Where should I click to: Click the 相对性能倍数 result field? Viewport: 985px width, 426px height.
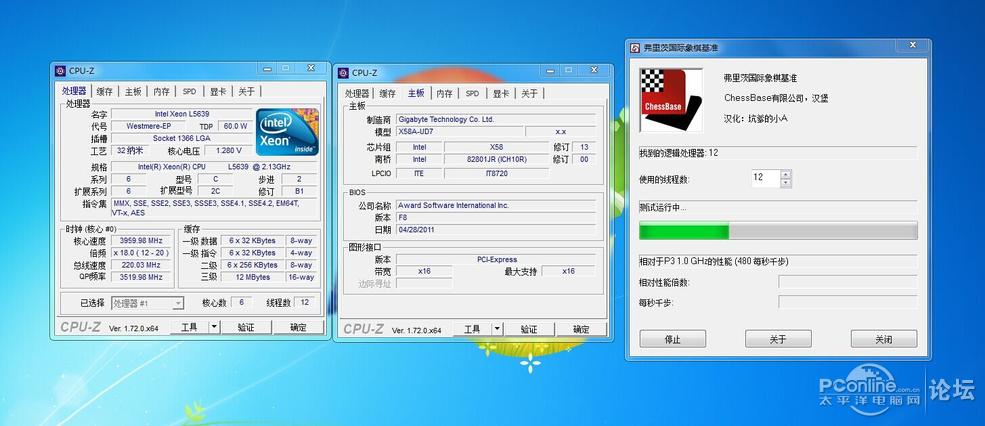(848, 282)
